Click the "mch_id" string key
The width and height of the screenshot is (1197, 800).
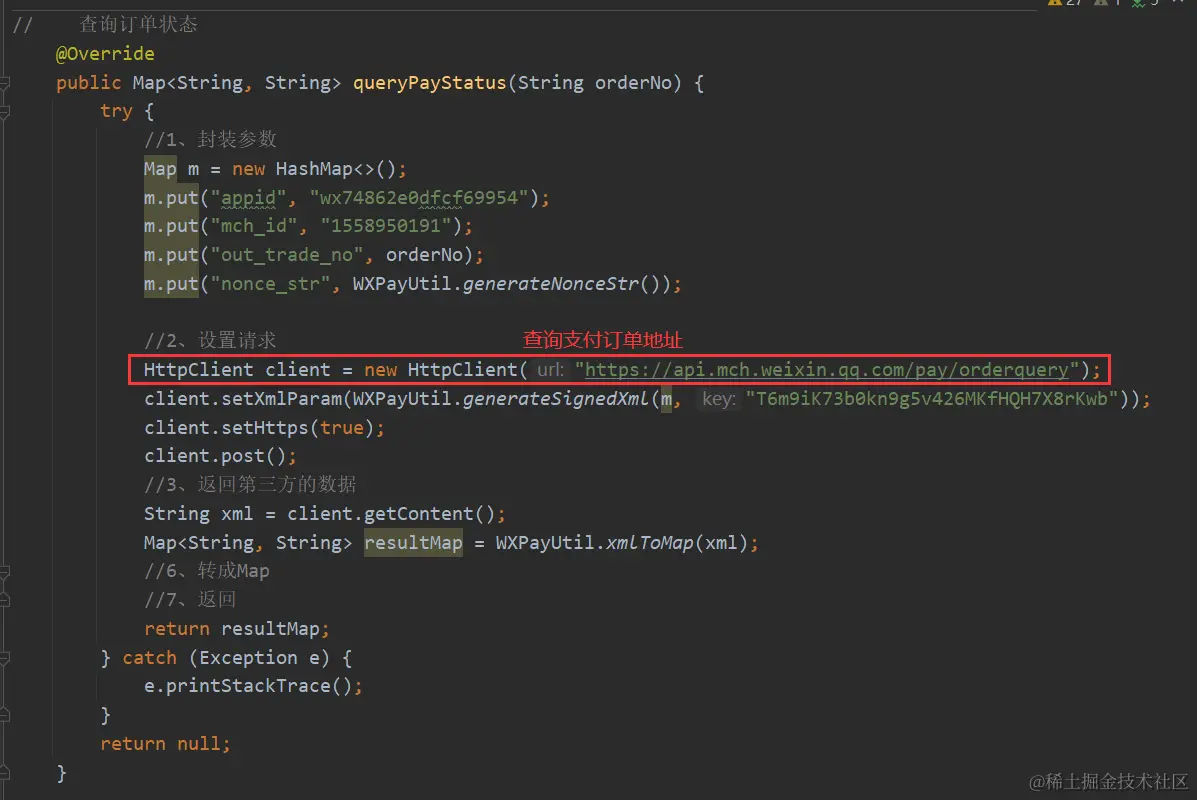coord(253,226)
